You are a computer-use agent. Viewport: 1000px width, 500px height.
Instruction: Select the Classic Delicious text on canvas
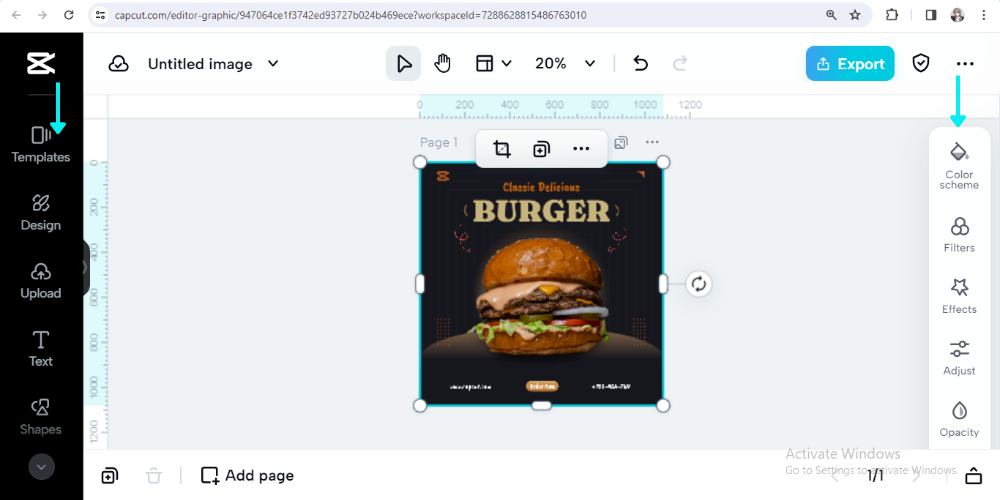[541, 188]
